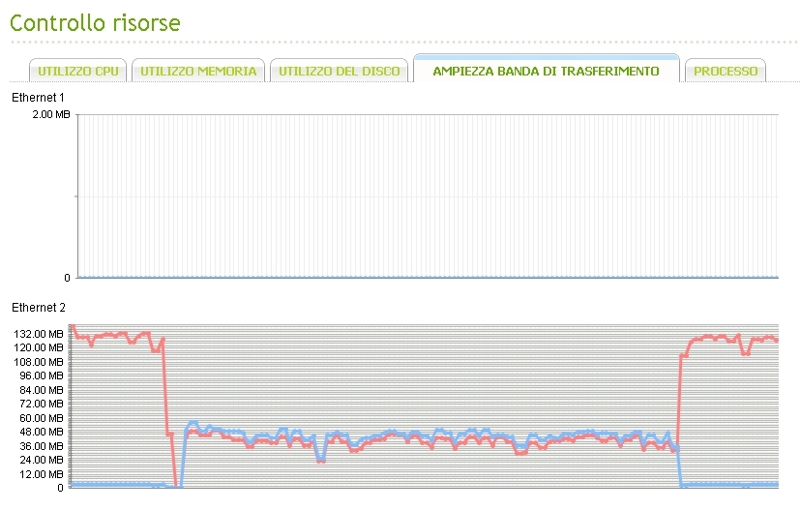The width and height of the screenshot is (800, 511).
Task: Click inside the empty Ethernet 1 graph area
Action: click(427, 195)
